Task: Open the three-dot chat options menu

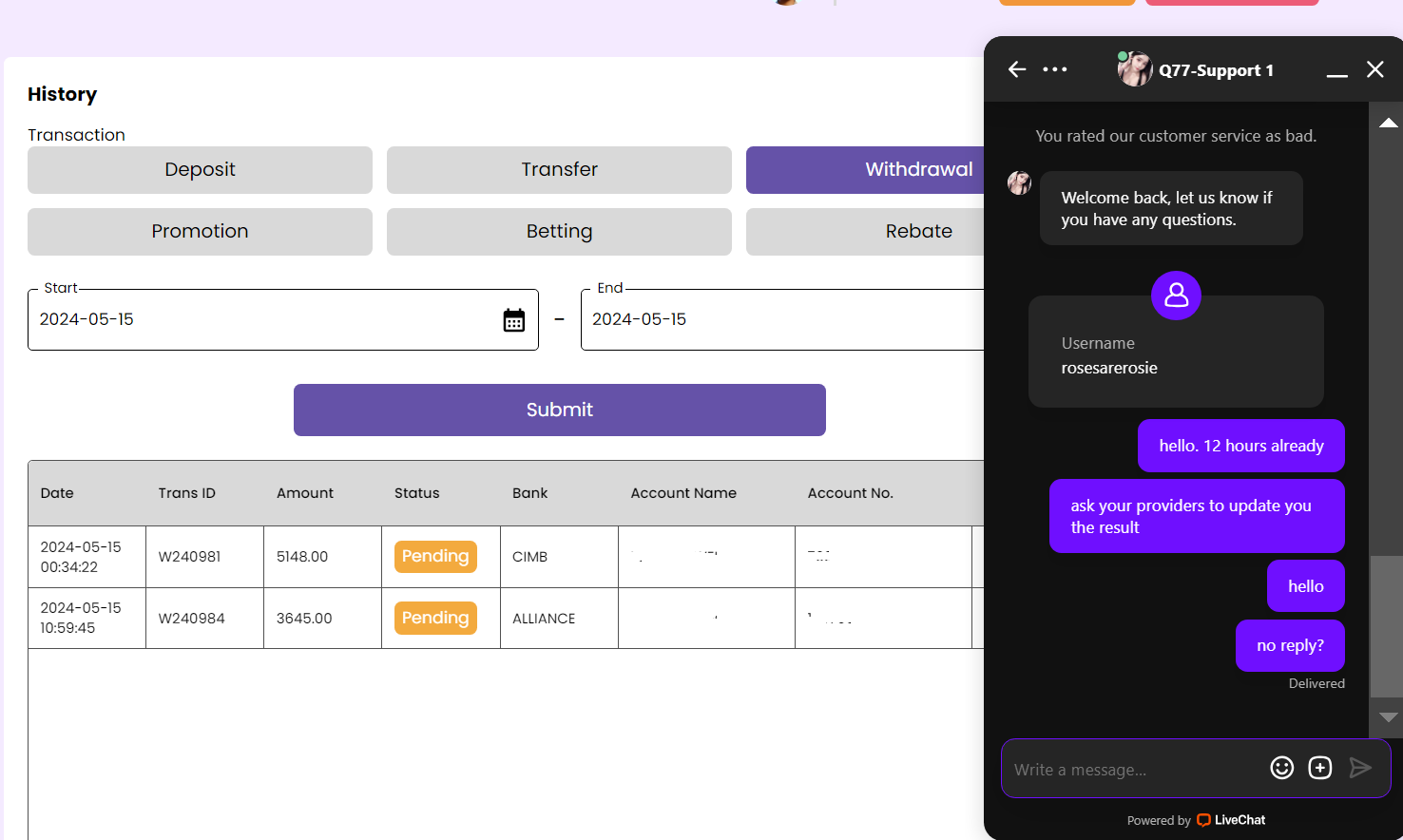Action: pyautogui.click(x=1055, y=69)
